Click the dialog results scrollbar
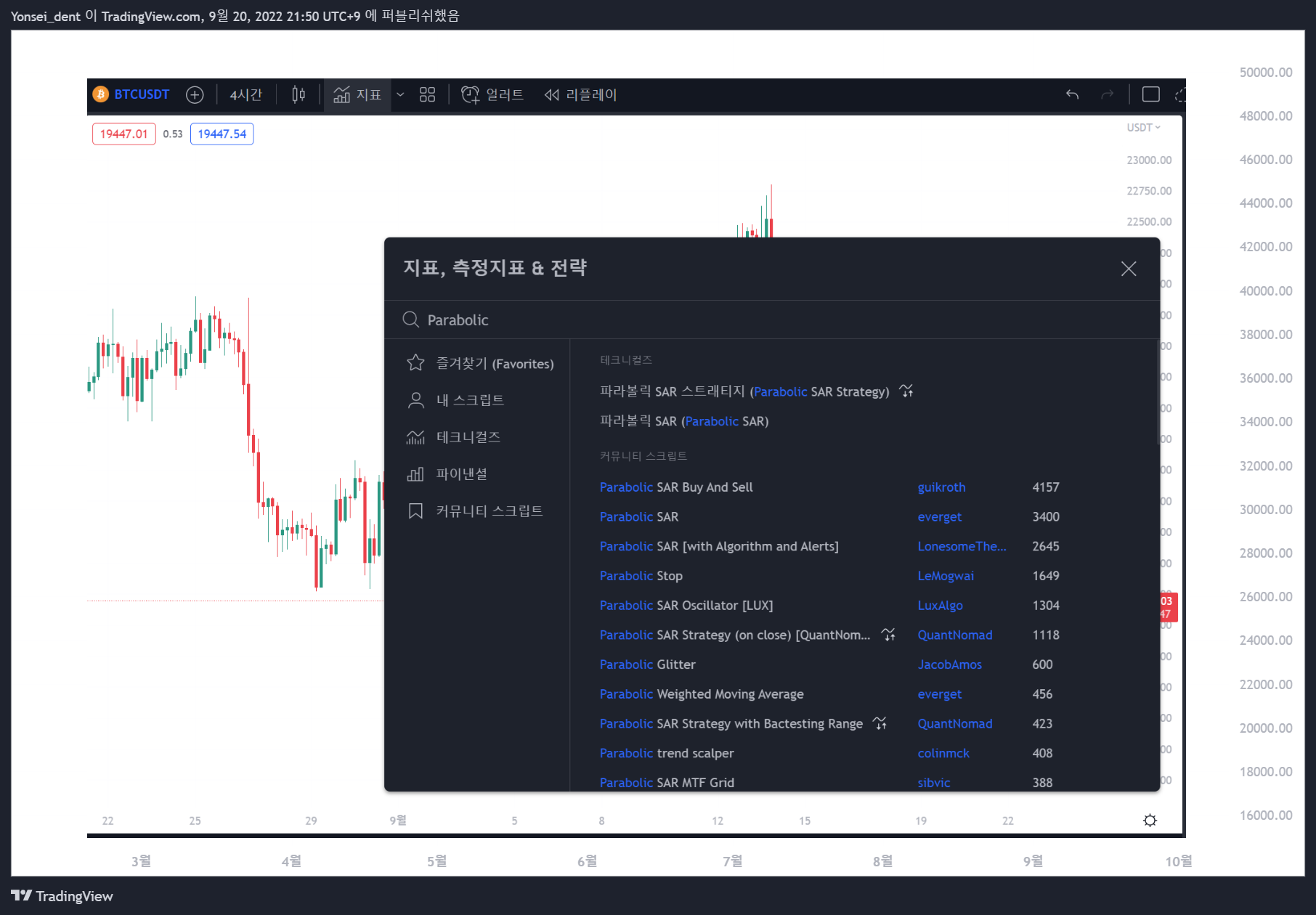 [1158, 394]
